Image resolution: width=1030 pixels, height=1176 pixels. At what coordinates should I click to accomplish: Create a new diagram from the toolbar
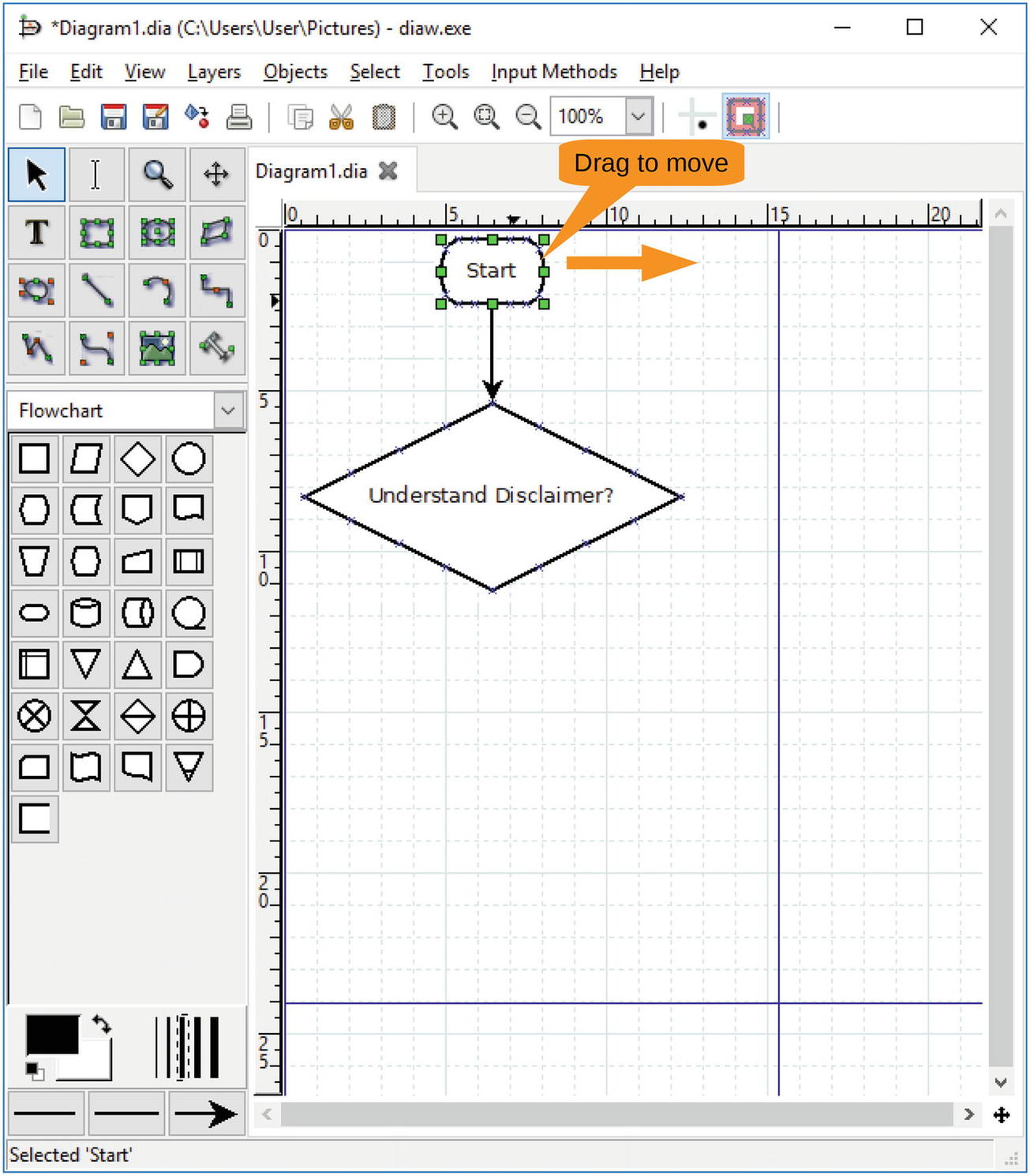point(30,117)
